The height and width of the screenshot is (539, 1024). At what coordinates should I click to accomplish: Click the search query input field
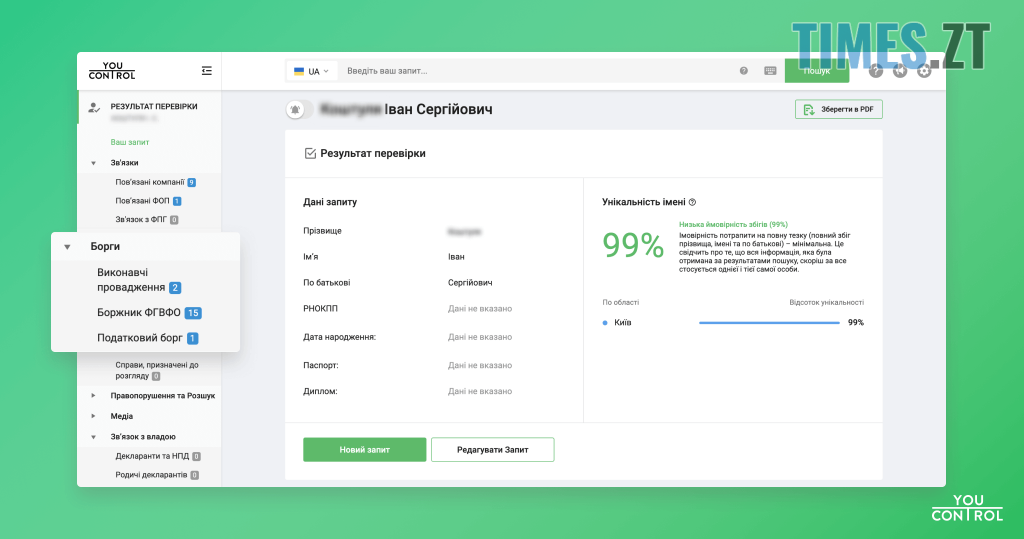tap(535, 71)
